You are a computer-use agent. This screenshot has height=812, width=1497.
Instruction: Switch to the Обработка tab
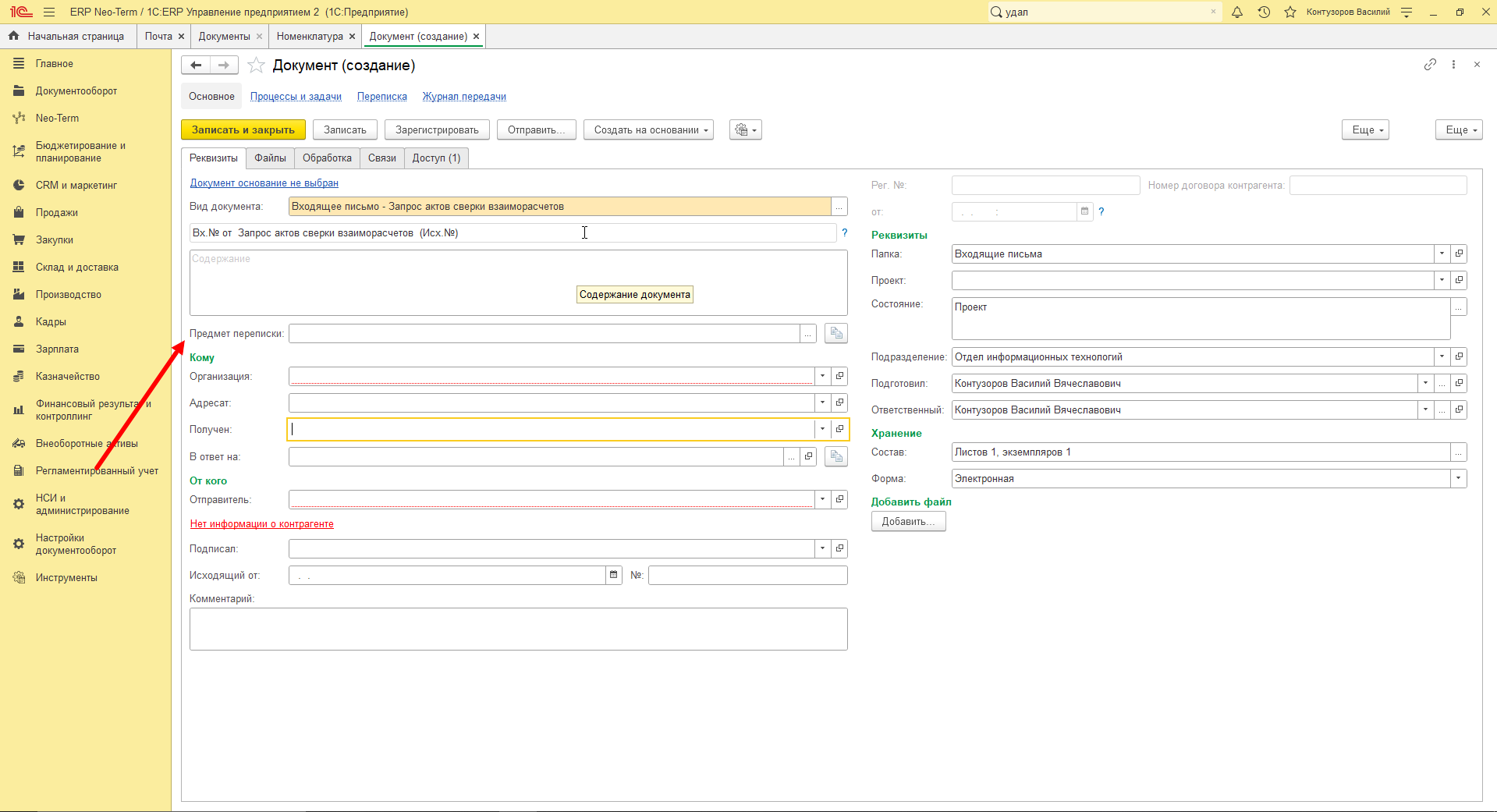coord(327,158)
